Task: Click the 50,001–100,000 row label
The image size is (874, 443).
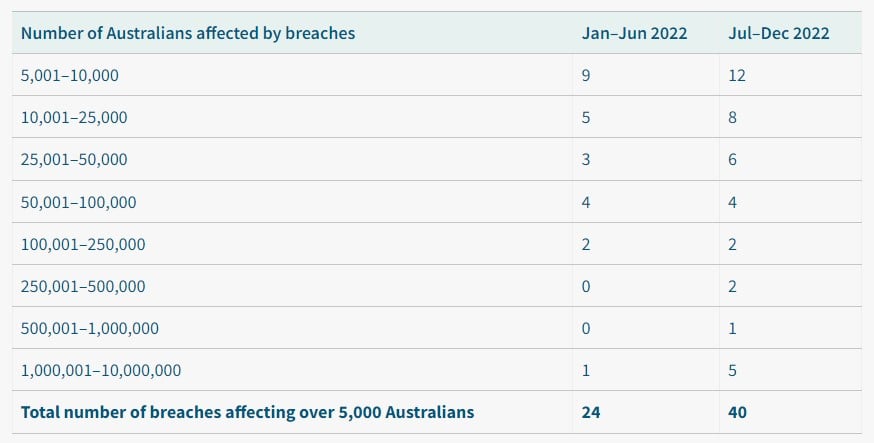Action: pos(79,202)
